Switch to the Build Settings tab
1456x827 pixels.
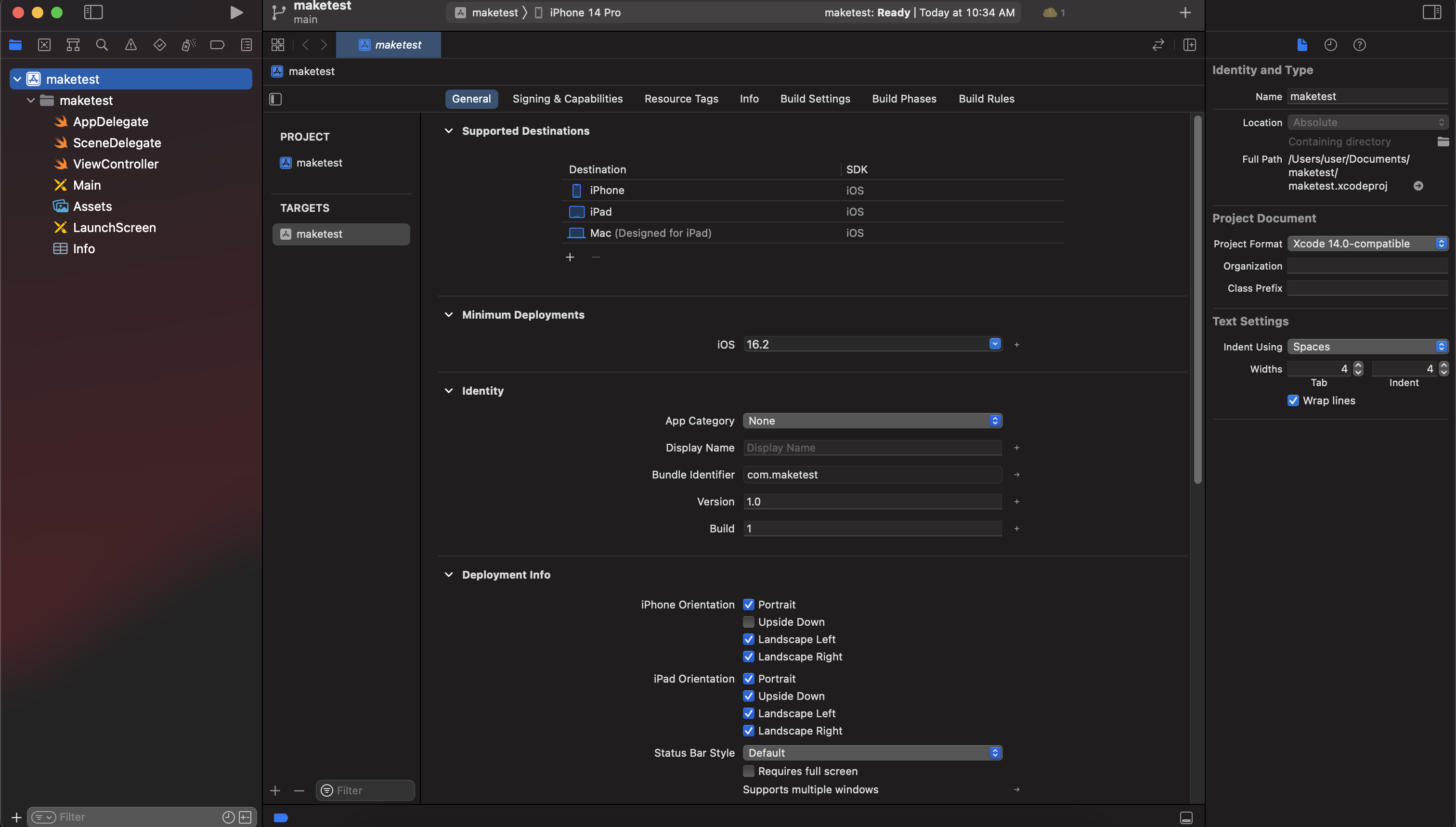tap(815, 99)
